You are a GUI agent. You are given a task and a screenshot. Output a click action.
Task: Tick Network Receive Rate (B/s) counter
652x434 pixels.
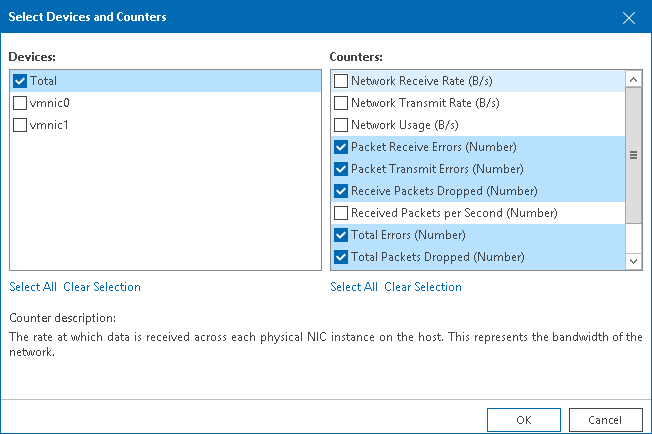tap(341, 81)
